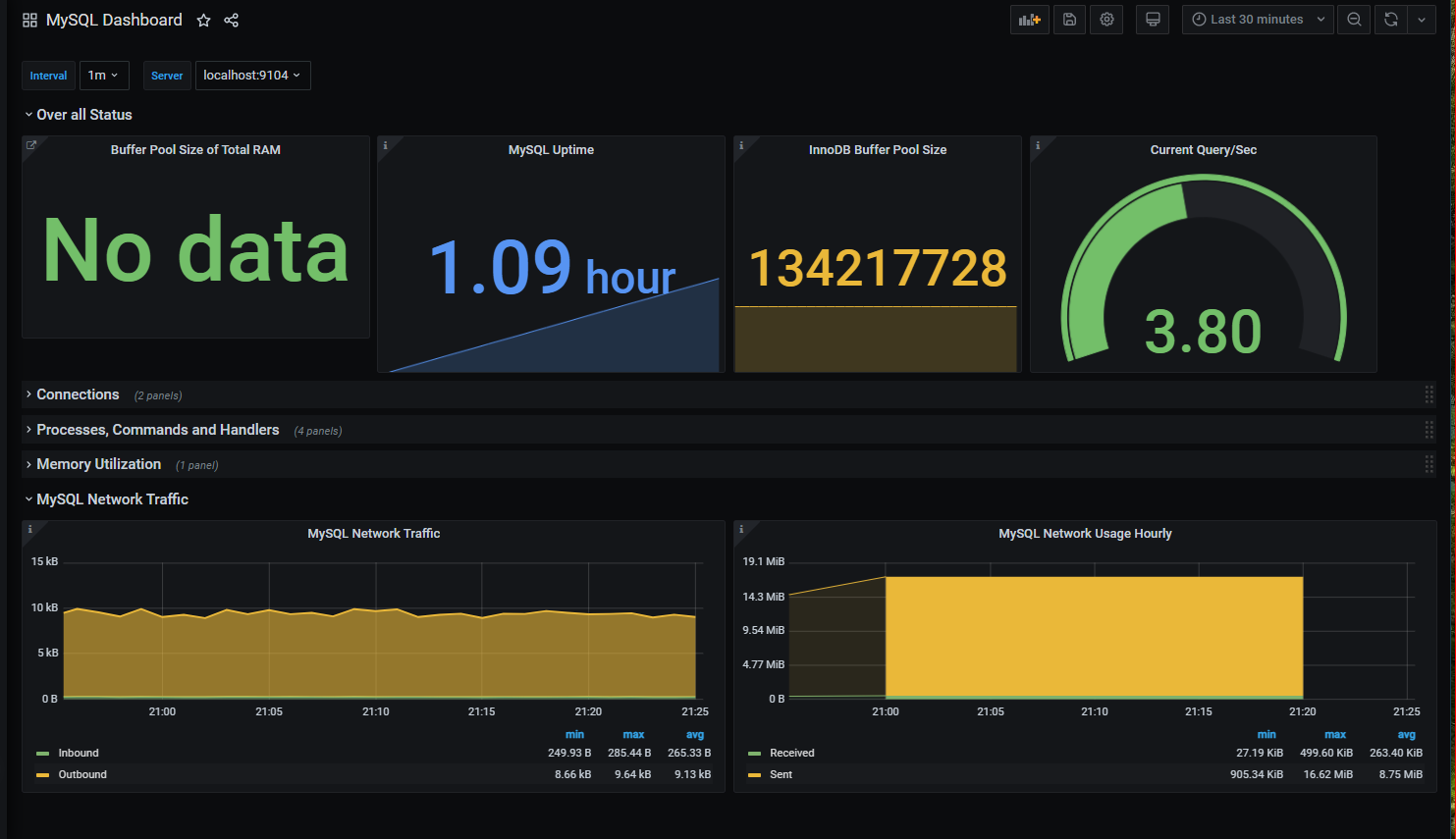Screen dimensions: 1456x839
Task: Open the Current Query/Sec panel title menu
Action: coord(1203,150)
